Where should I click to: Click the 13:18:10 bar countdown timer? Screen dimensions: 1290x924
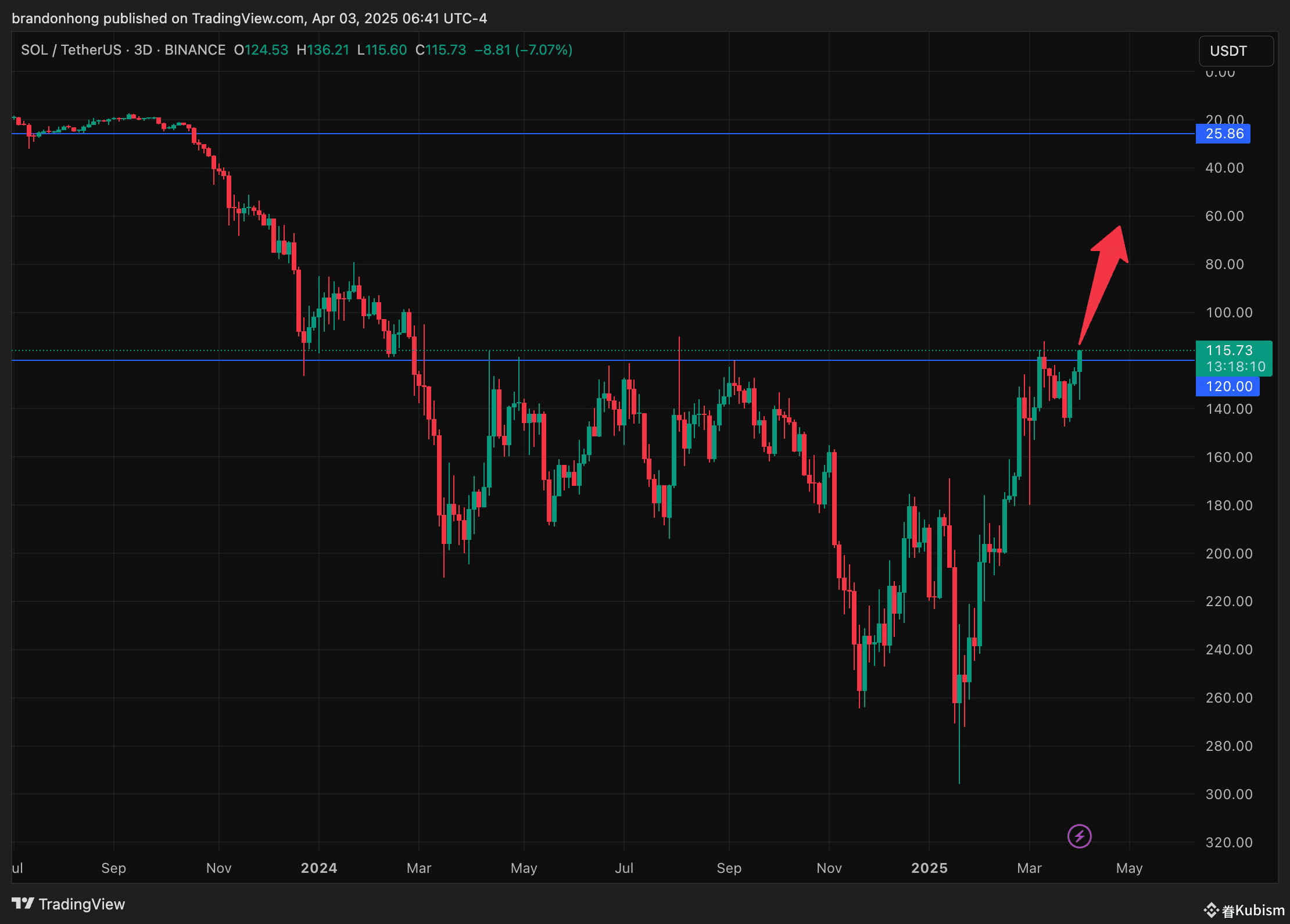1235,367
